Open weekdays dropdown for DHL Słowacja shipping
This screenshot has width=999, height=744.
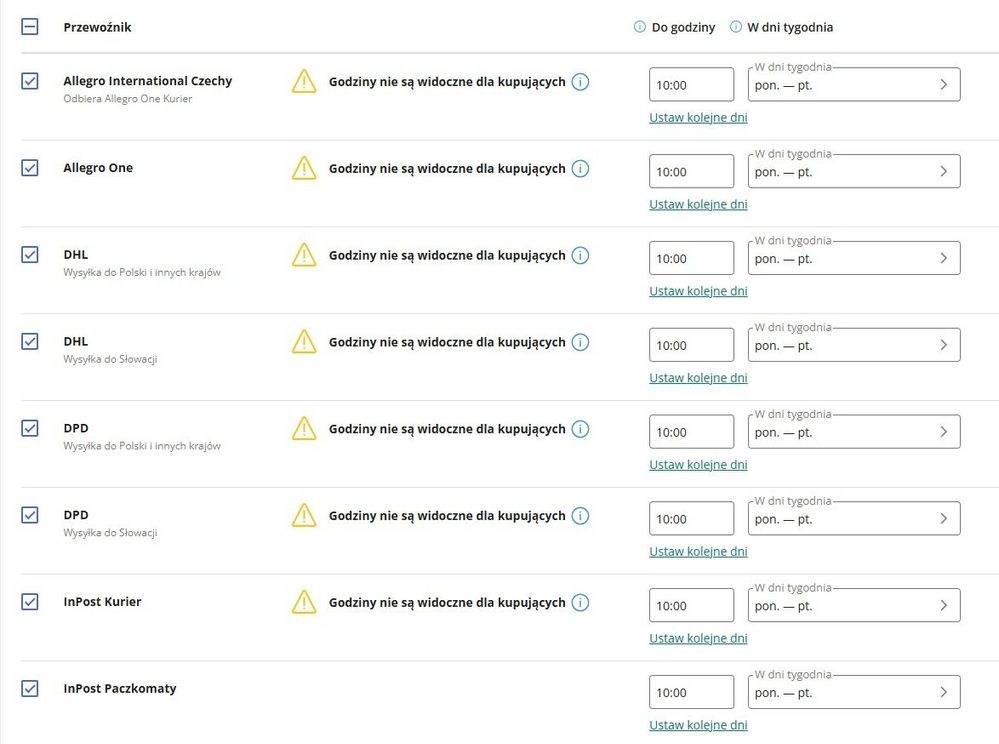pyautogui.click(x=854, y=345)
